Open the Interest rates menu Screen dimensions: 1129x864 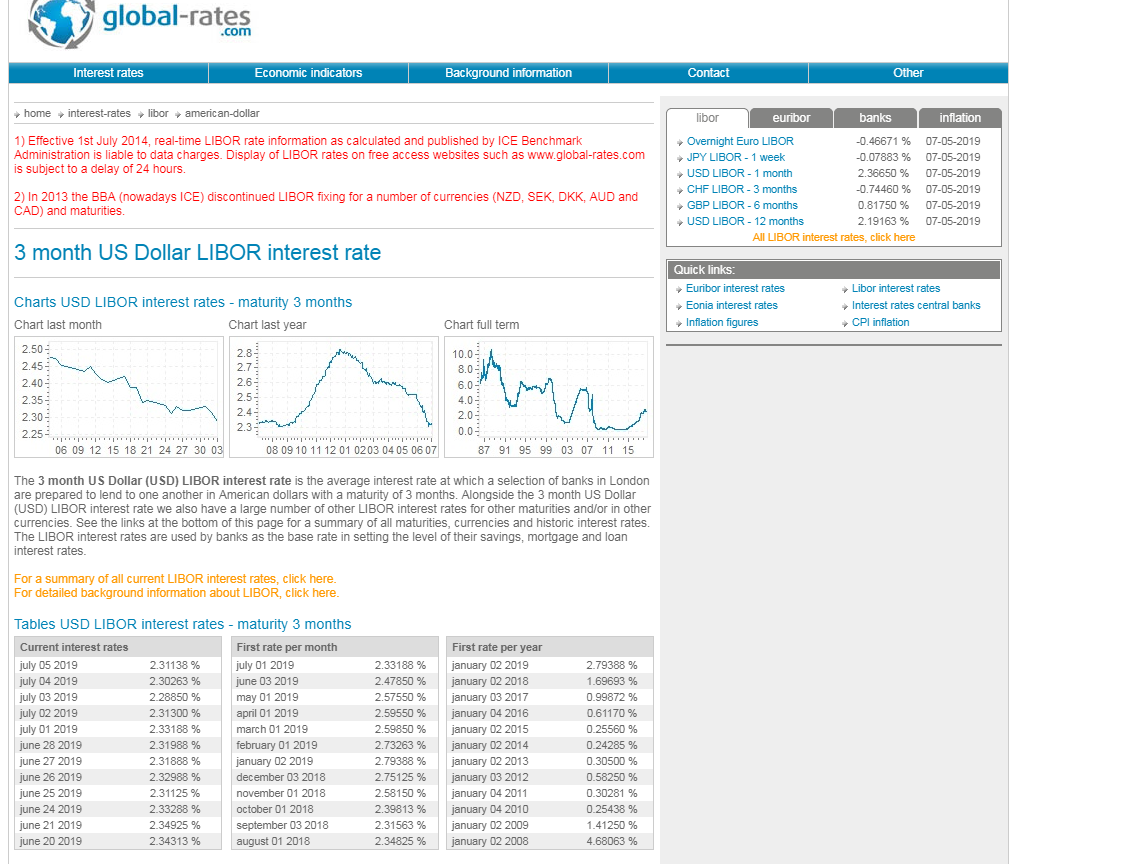pyautogui.click(x=108, y=73)
